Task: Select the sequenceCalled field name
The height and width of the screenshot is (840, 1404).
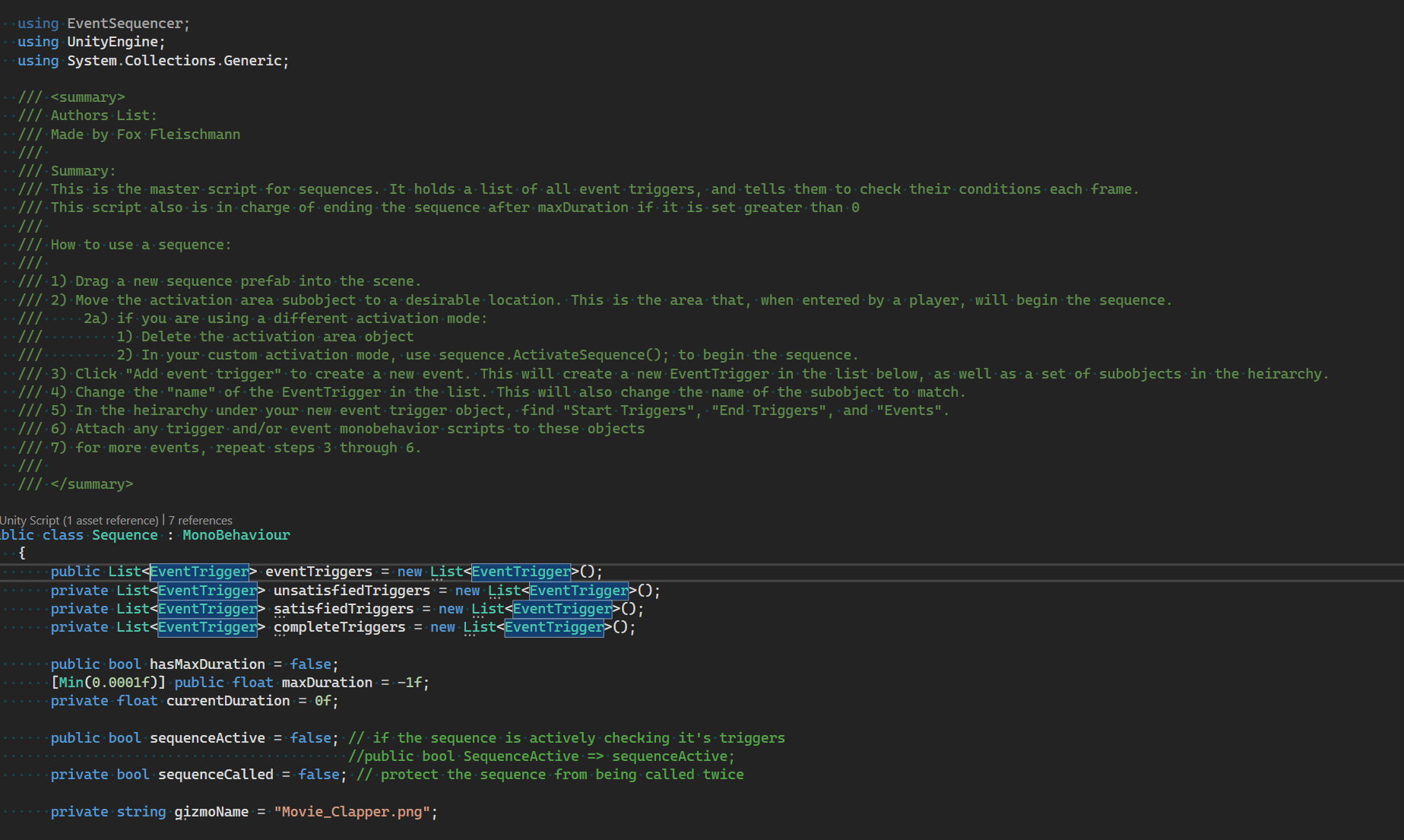Action: (x=215, y=774)
